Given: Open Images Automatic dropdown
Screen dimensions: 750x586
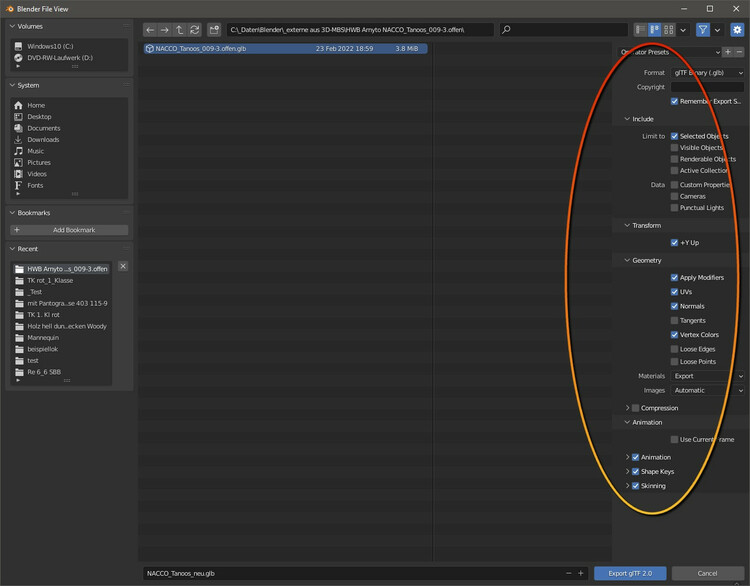Looking at the screenshot, I should [707, 390].
